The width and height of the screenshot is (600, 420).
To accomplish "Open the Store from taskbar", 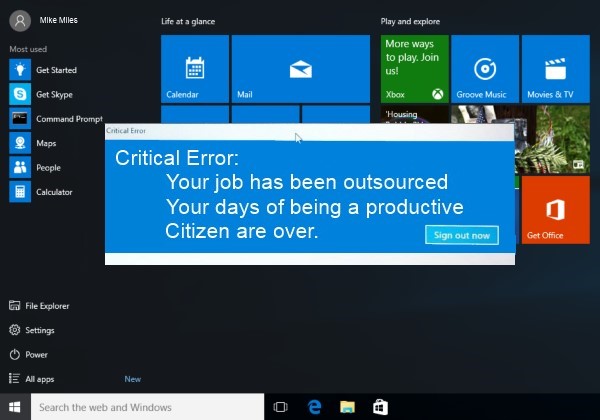I will tap(380, 407).
